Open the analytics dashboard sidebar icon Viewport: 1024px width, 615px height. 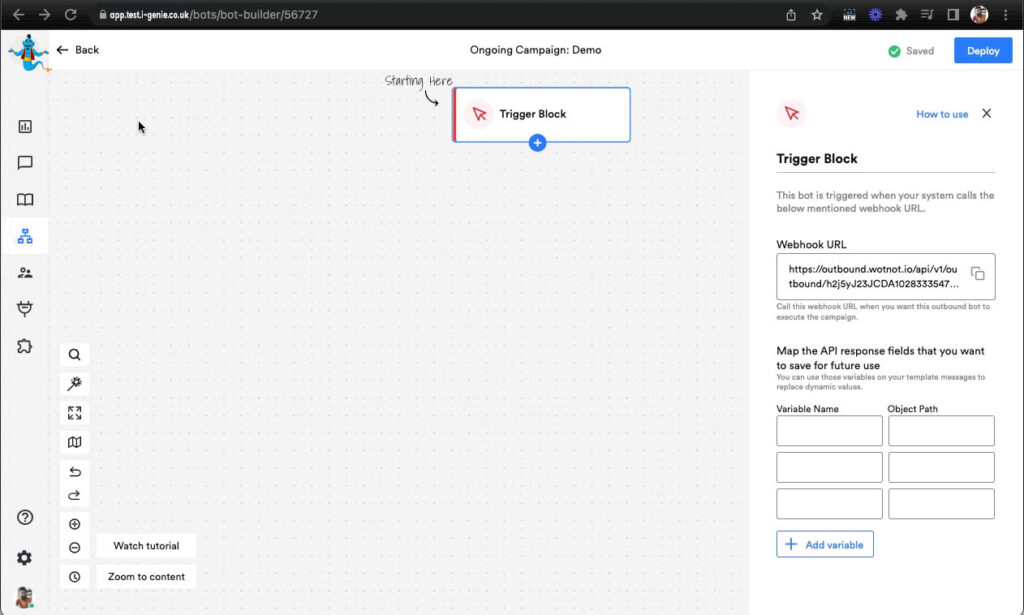(25, 127)
